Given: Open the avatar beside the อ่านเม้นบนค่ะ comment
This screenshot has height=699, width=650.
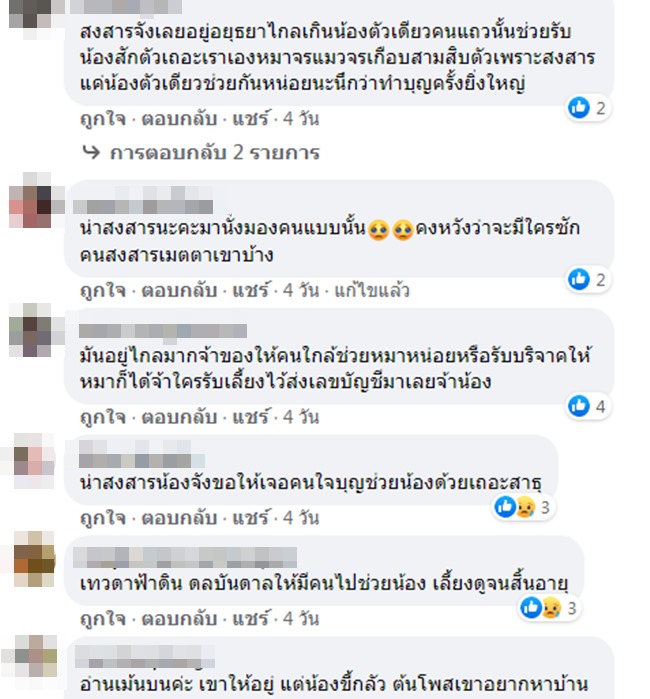Looking at the screenshot, I should pos(36,656).
